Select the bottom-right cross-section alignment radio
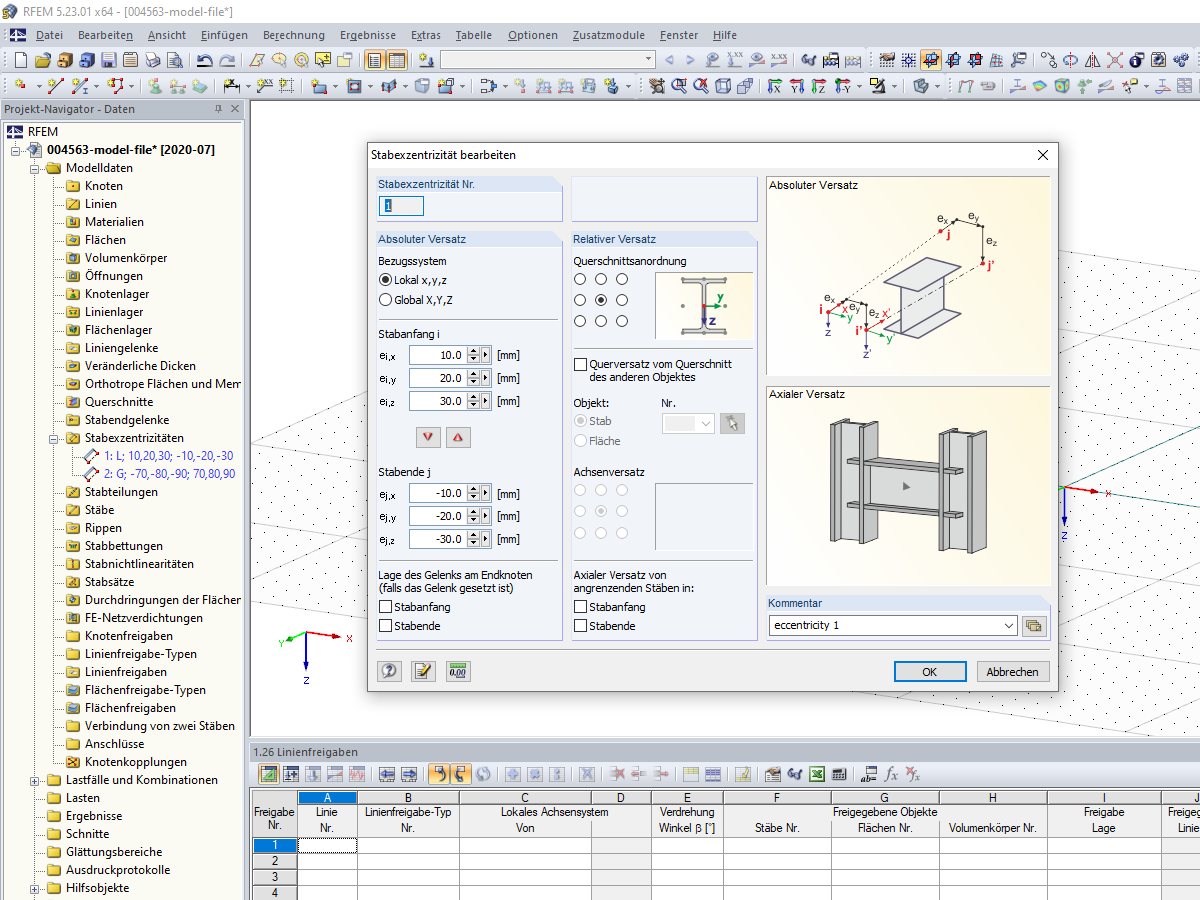The height and width of the screenshot is (900, 1200). pyautogui.click(x=622, y=321)
